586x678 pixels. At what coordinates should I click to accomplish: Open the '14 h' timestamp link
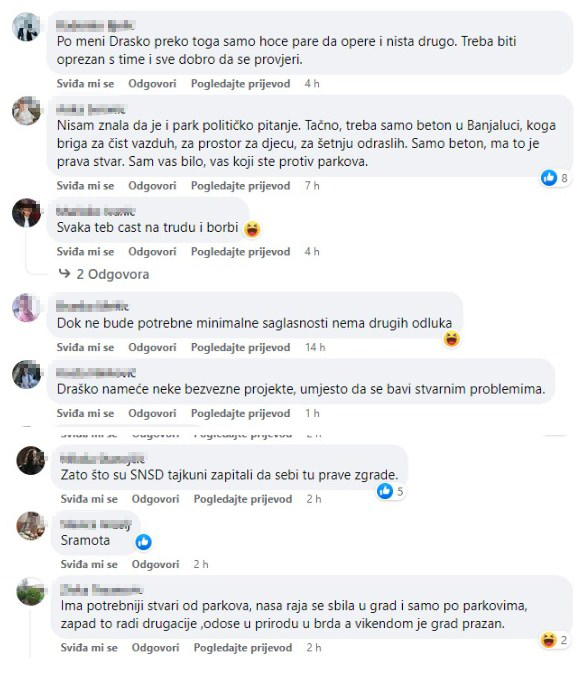point(315,347)
